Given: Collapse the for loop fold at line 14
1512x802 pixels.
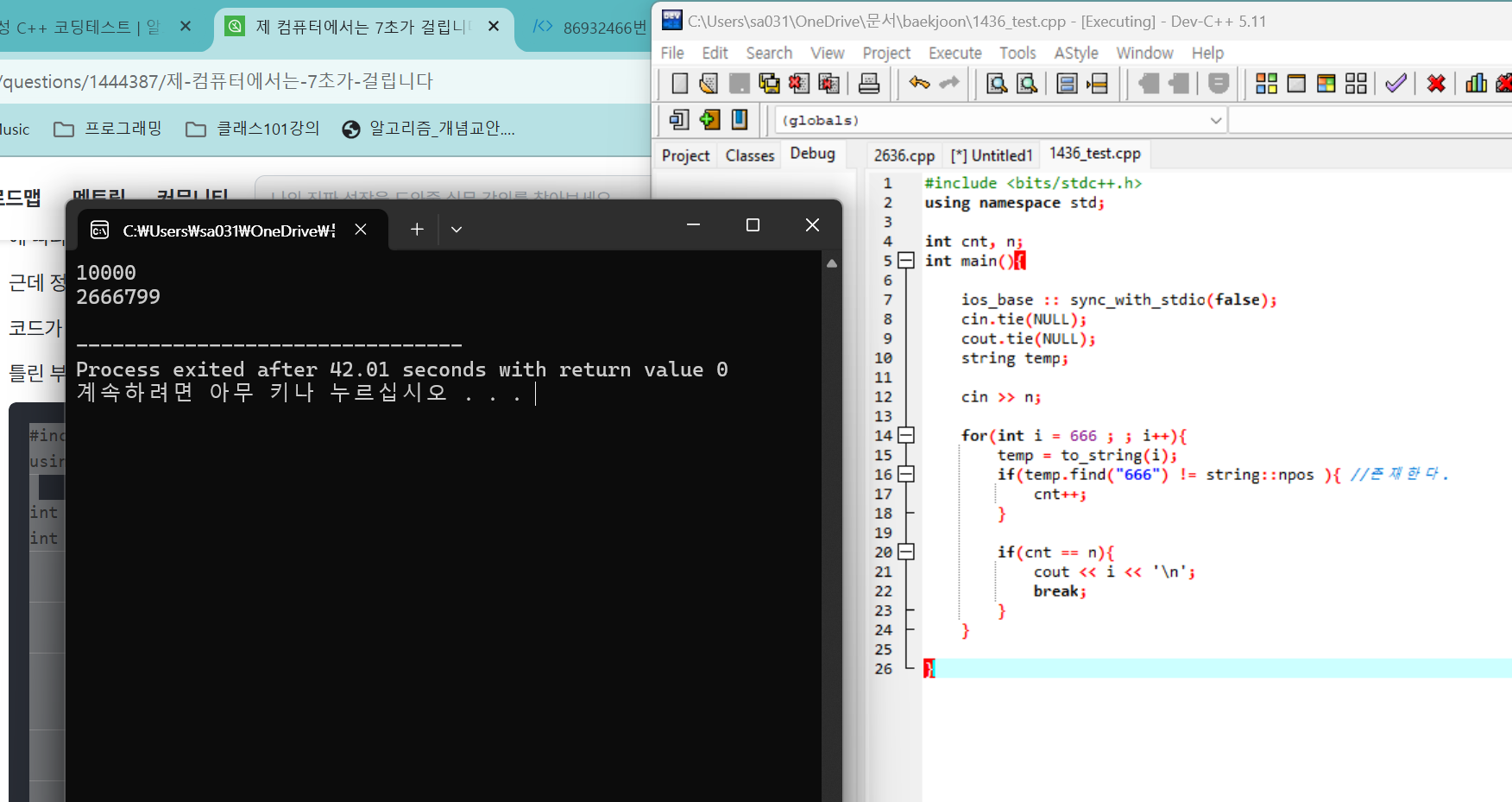Looking at the screenshot, I should (905, 435).
